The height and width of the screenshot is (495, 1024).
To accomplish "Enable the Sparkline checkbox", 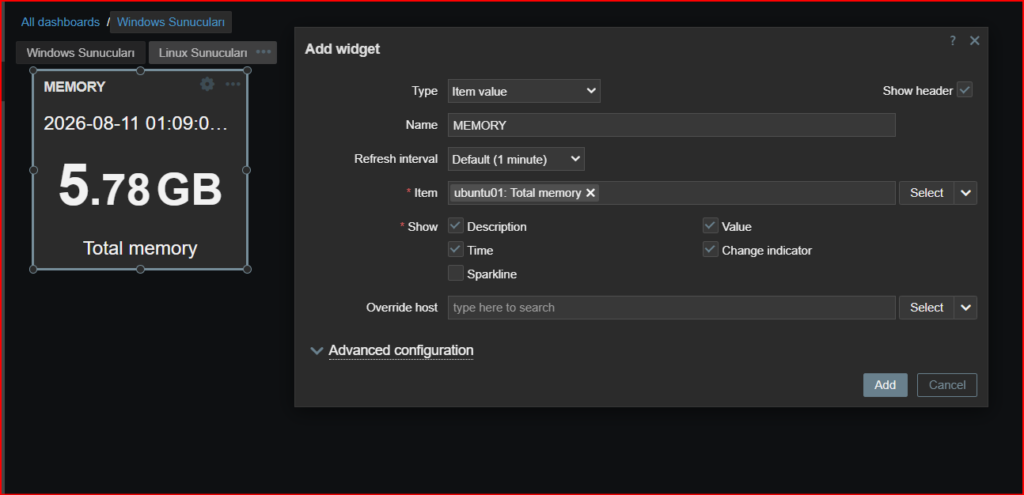I will [x=456, y=274].
